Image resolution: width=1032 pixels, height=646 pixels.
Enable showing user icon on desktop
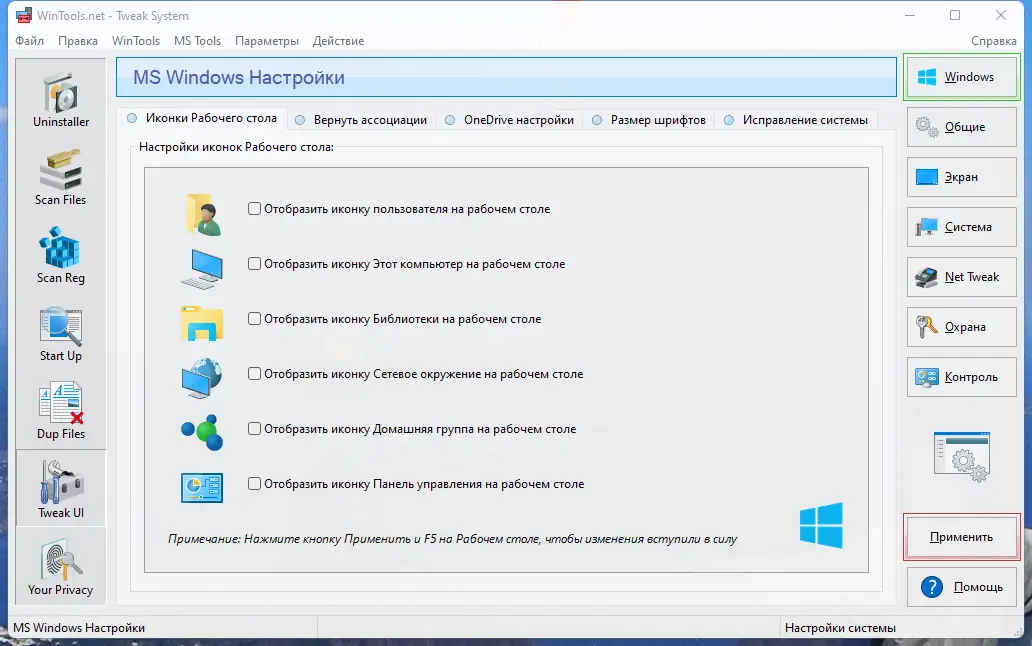[254, 209]
